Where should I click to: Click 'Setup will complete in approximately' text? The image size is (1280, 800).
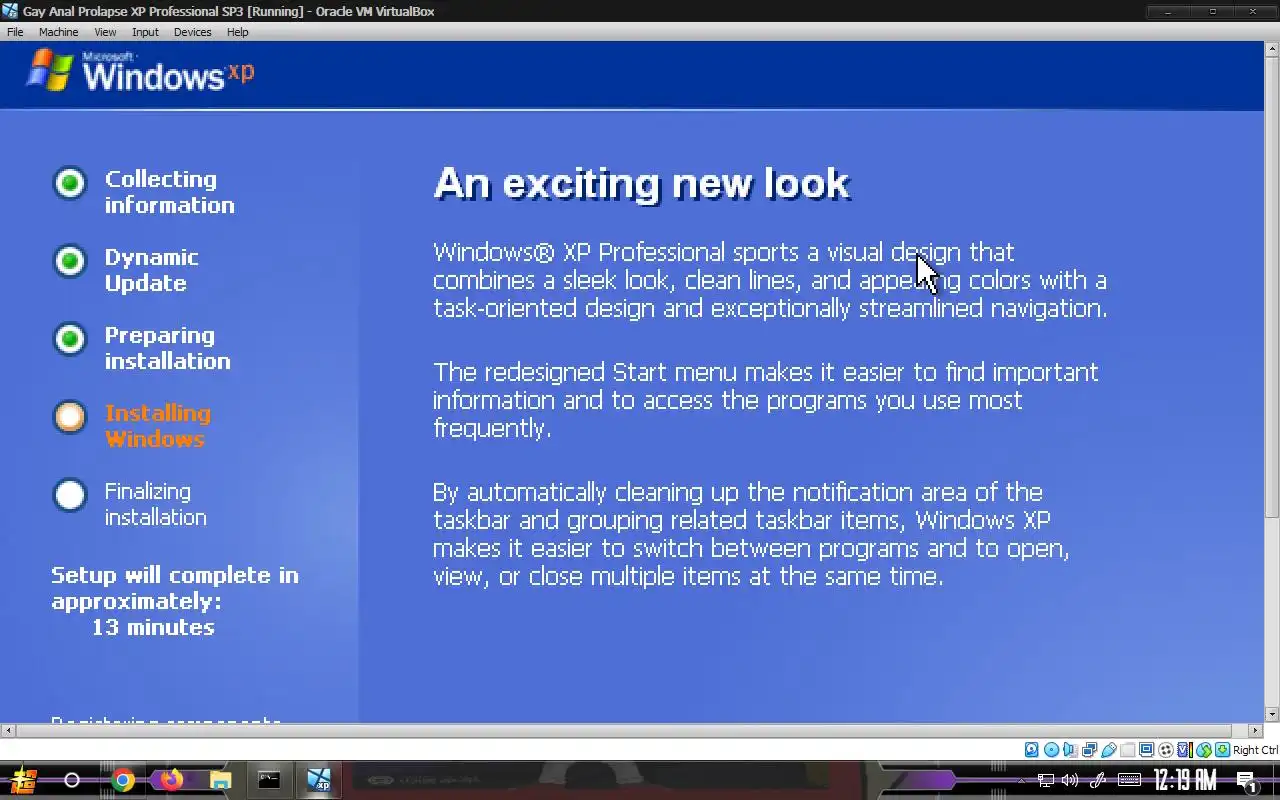click(x=175, y=588)
